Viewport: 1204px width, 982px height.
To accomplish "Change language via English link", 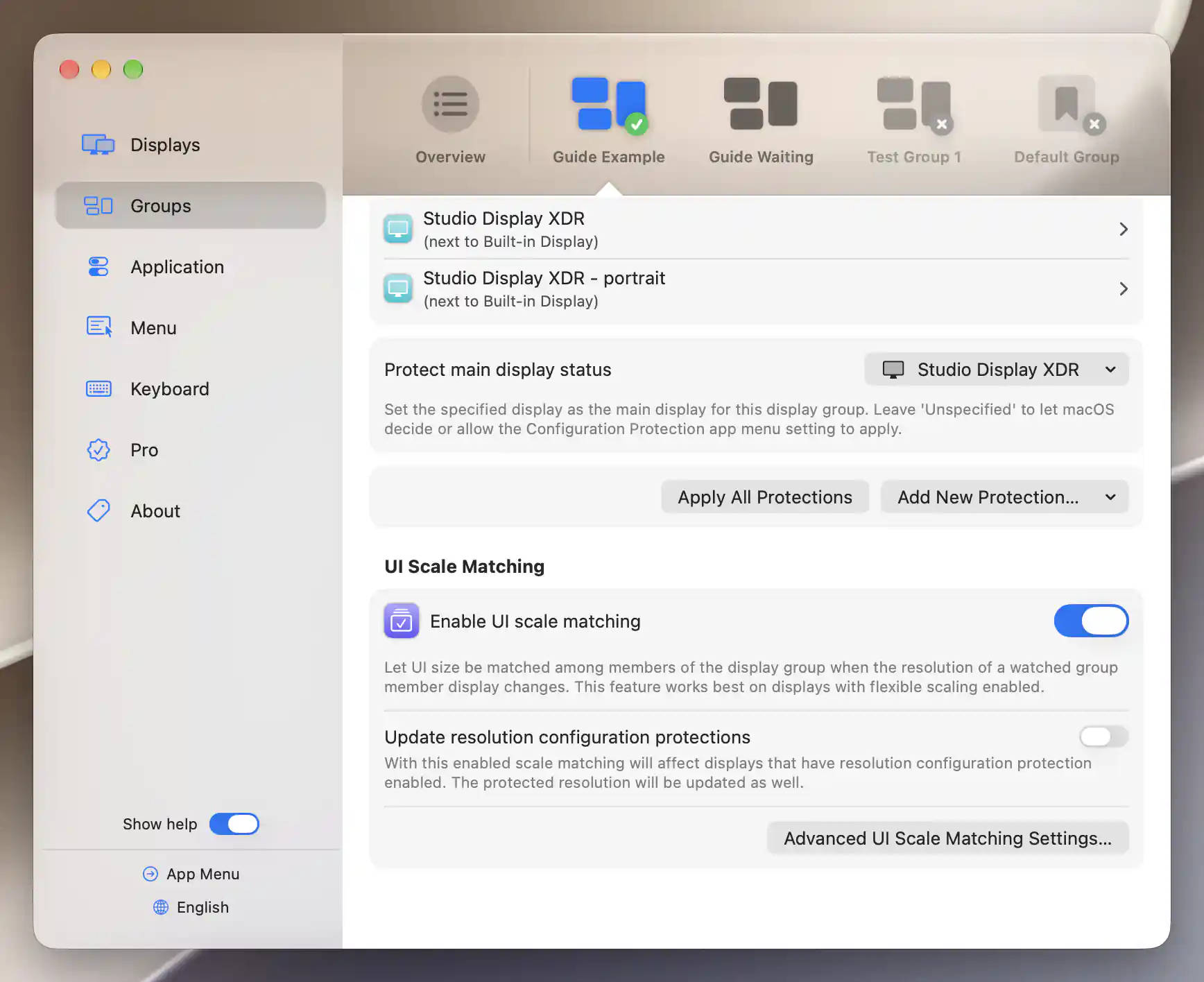I will (x=203, y=907).
